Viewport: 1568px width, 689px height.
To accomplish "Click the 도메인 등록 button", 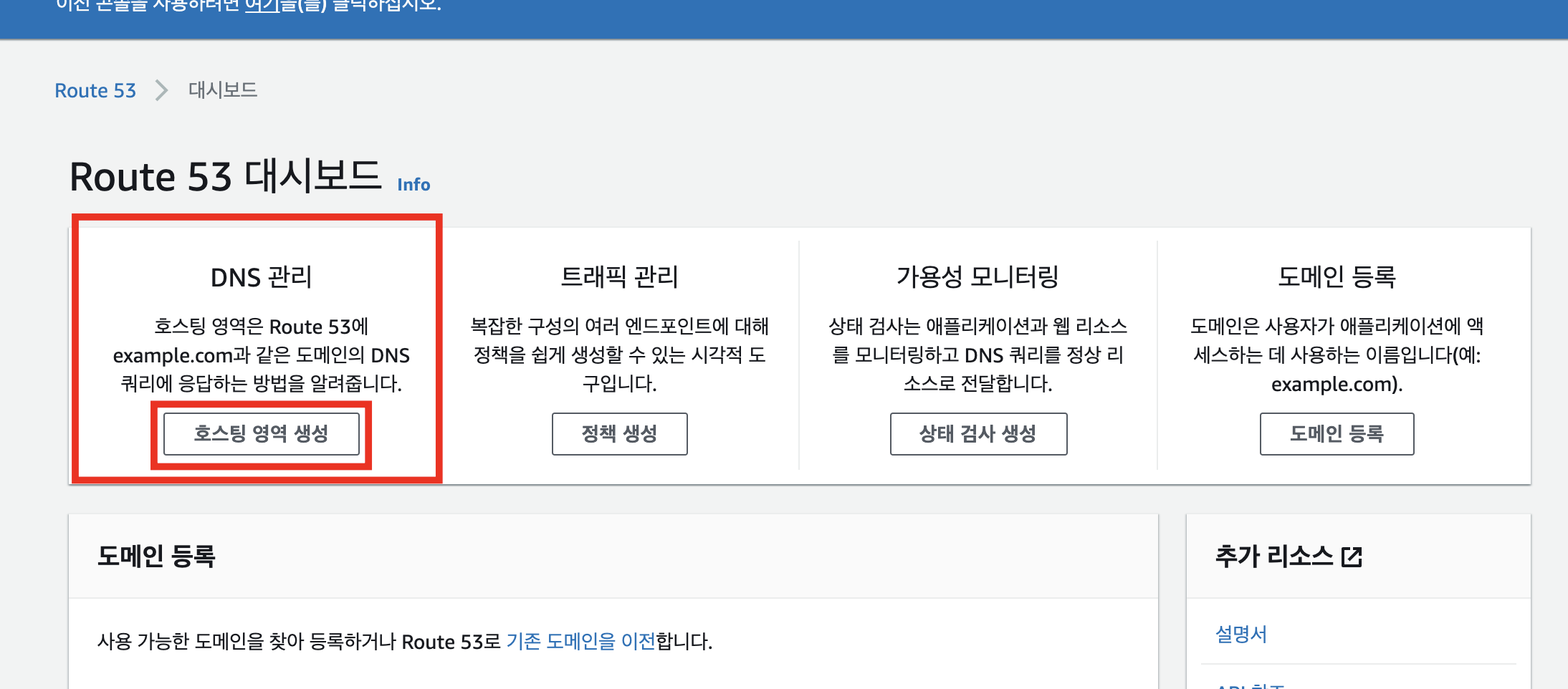I will [x=1337, y=434].
